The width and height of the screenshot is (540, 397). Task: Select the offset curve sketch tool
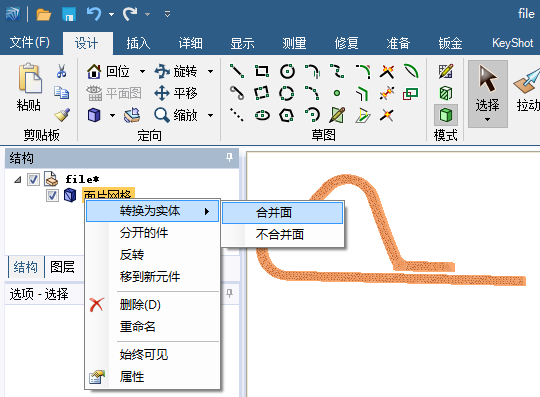pos(362,93)
